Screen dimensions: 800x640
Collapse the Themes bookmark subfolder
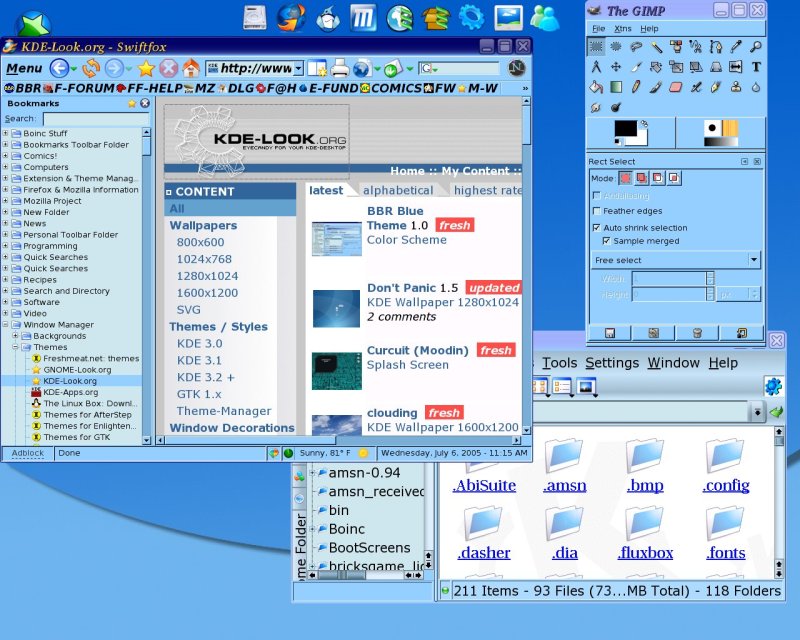[x=15, y=347]
